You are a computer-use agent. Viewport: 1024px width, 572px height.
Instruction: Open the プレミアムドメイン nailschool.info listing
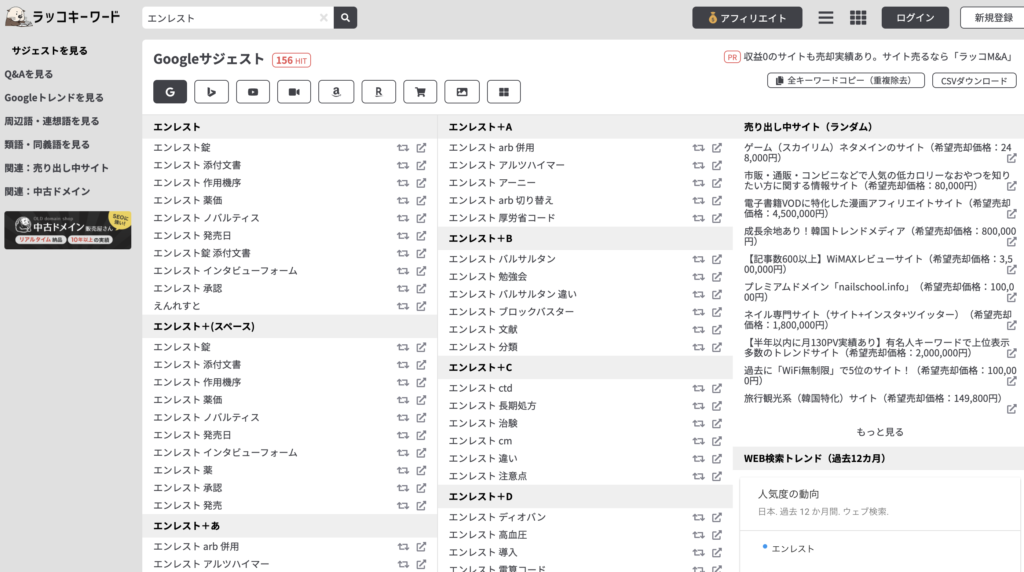click(878, 292)
